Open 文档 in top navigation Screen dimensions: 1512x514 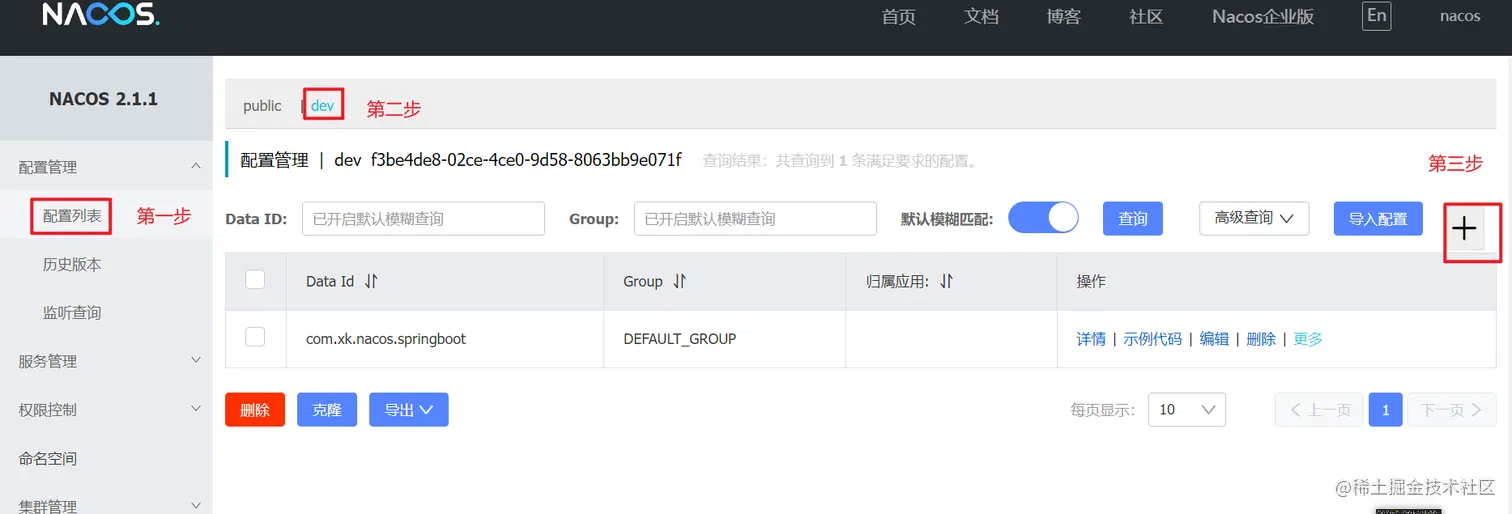click(x=981, y=17)
